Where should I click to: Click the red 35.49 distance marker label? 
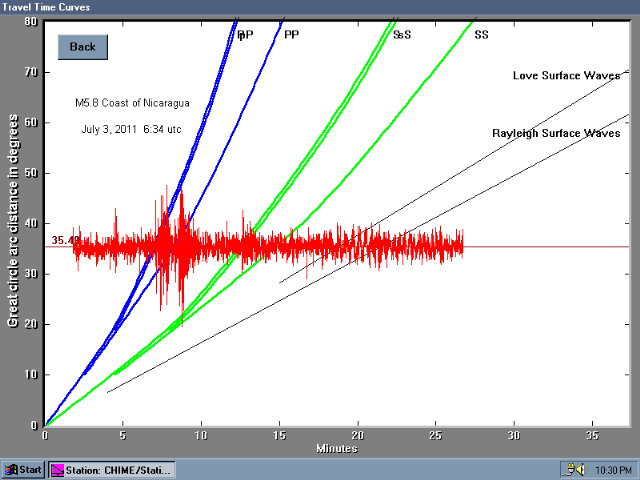coord(65,240)
